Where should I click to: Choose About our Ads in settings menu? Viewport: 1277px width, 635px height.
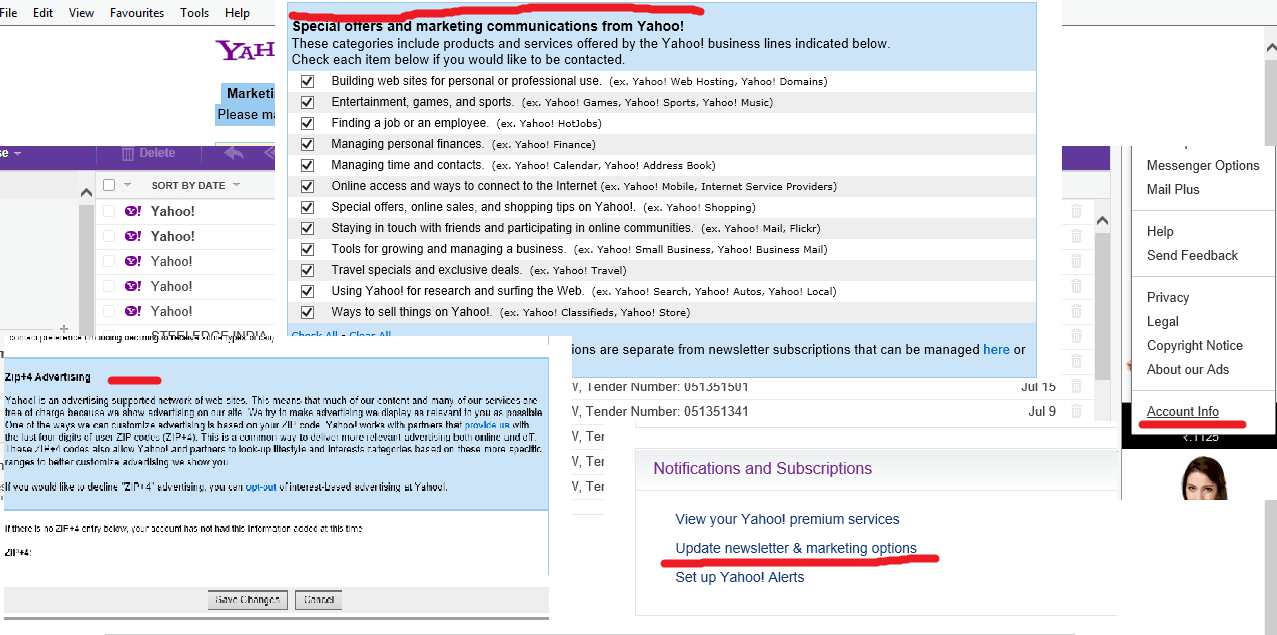click(x=1188, y=369)
